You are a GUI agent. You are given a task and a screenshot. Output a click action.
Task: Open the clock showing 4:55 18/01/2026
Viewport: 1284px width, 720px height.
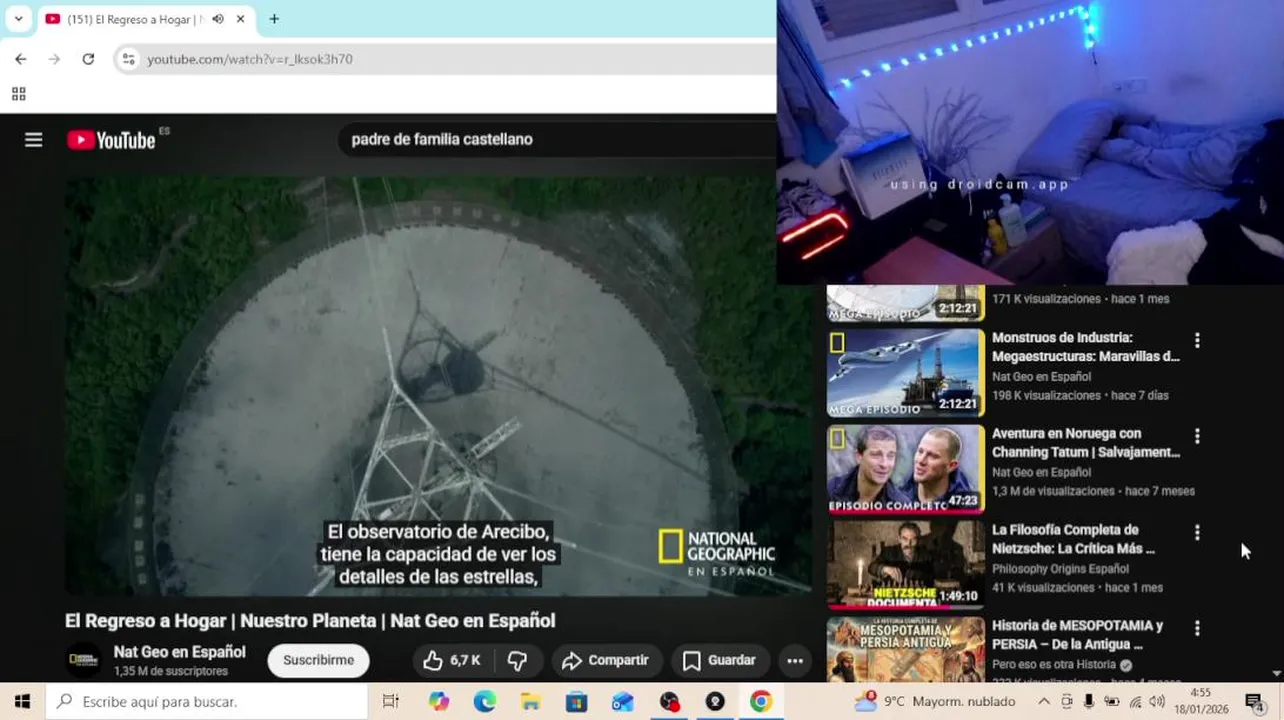(1200, 701)
